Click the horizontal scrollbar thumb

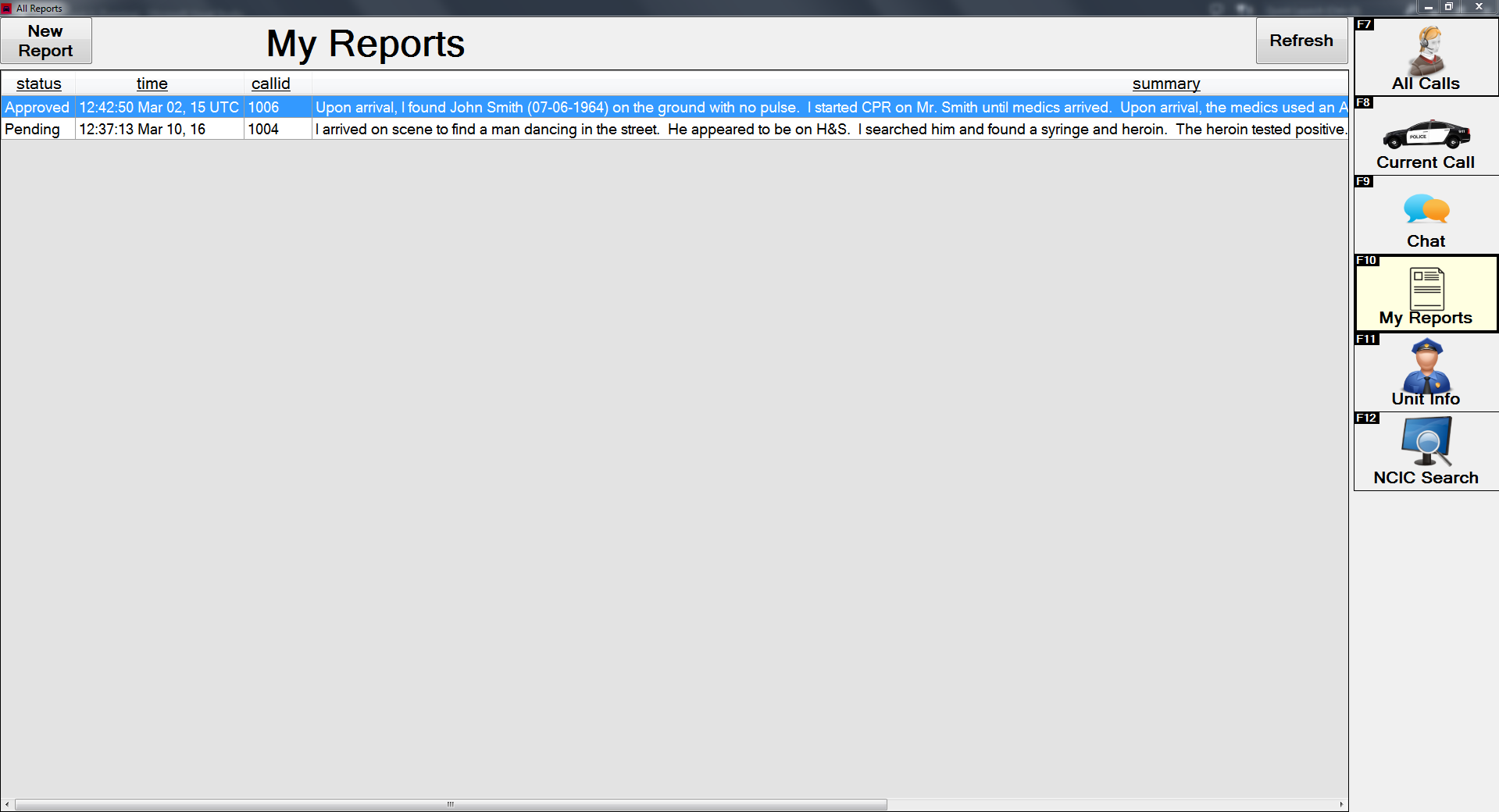451,804
